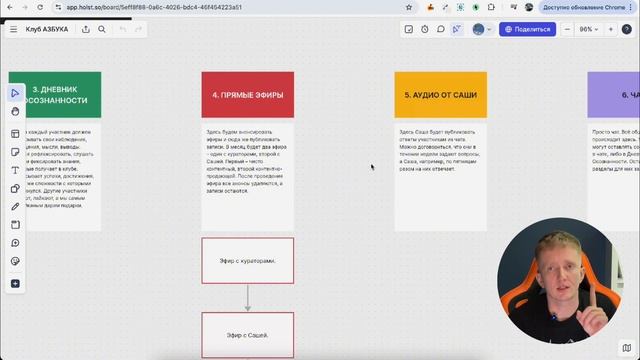Image resolution: width=640 pixels, height=360 pixels.
Task: Zoom out with minus button
Action: (x=567, y=29)
